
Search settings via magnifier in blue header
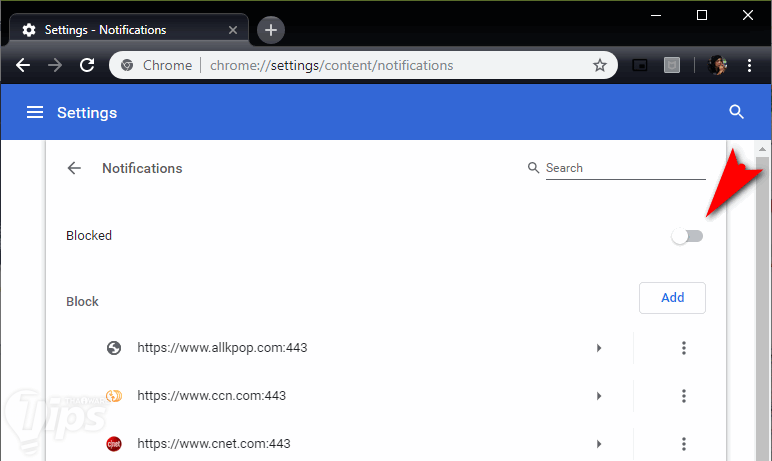click(736, 112)
